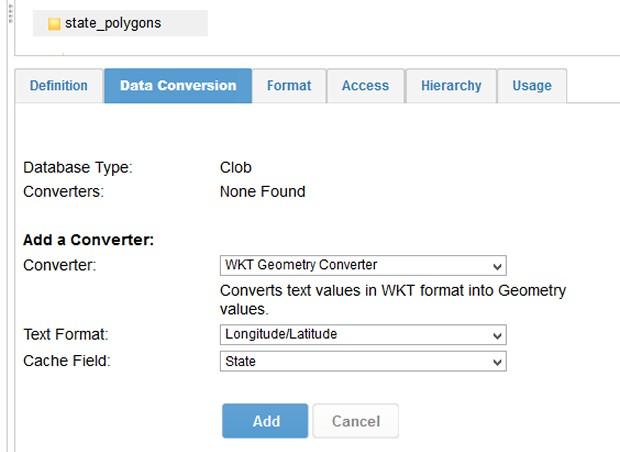Click the Text Format label
The height and width of the screenshot is (452, 620).
point(66,335)
